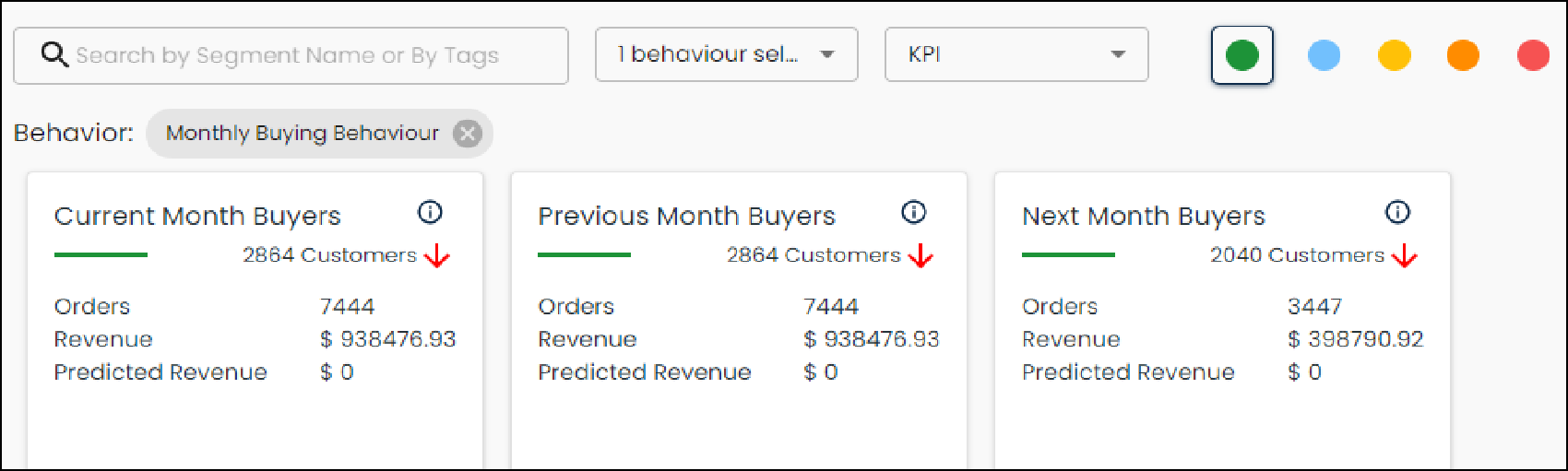
Task: Expand the behaviour selection dropdown
Action: pos(727,54)
